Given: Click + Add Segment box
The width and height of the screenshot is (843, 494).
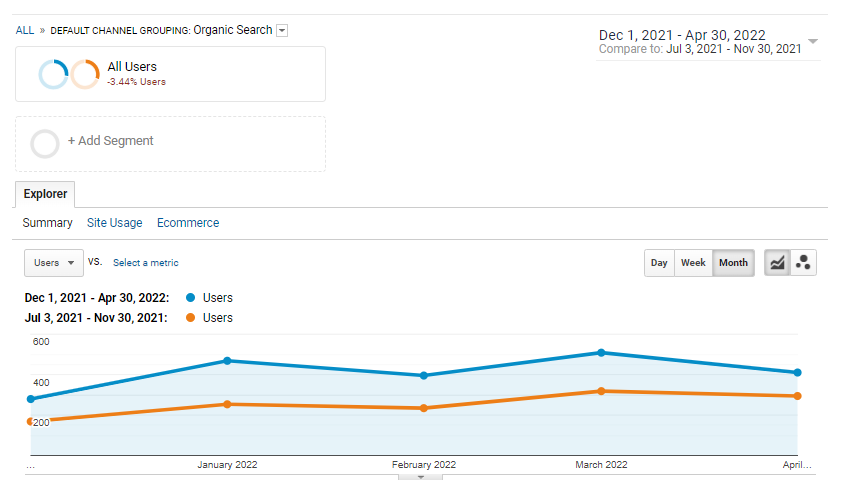Looking at the screenshot, I should 170,142.
